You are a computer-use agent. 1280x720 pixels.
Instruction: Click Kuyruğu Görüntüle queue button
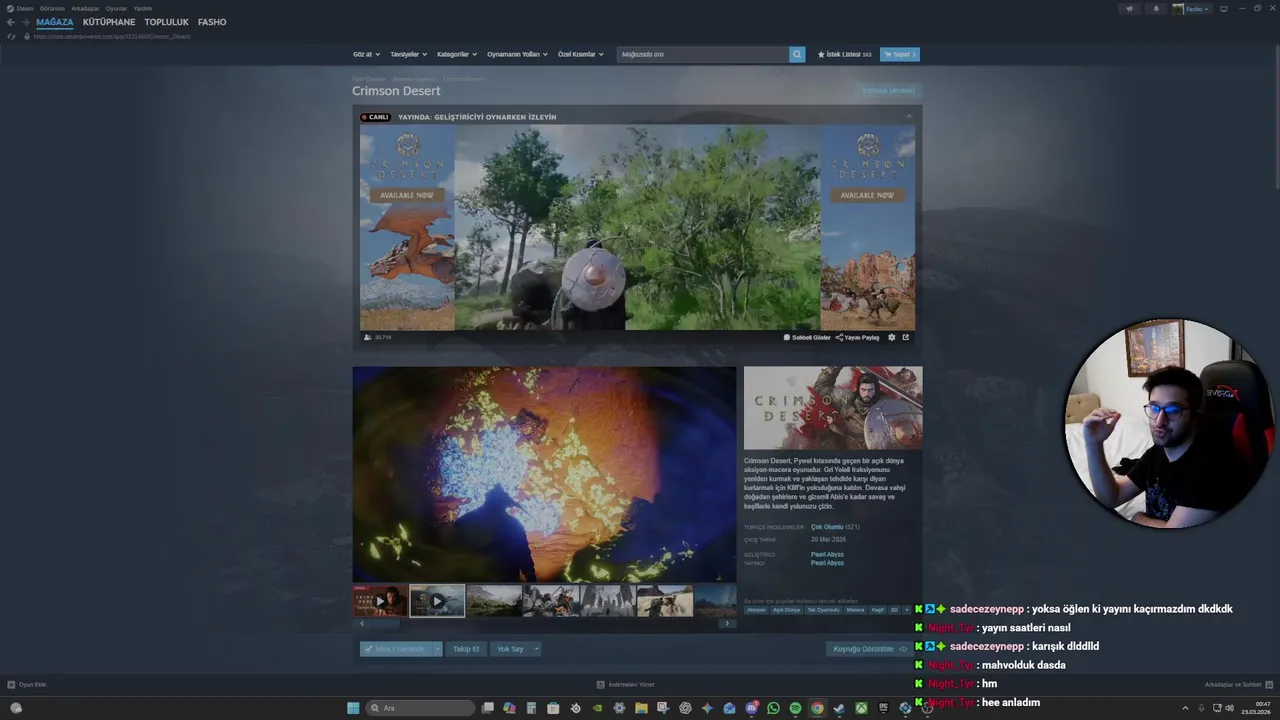(x=870, y=649)
